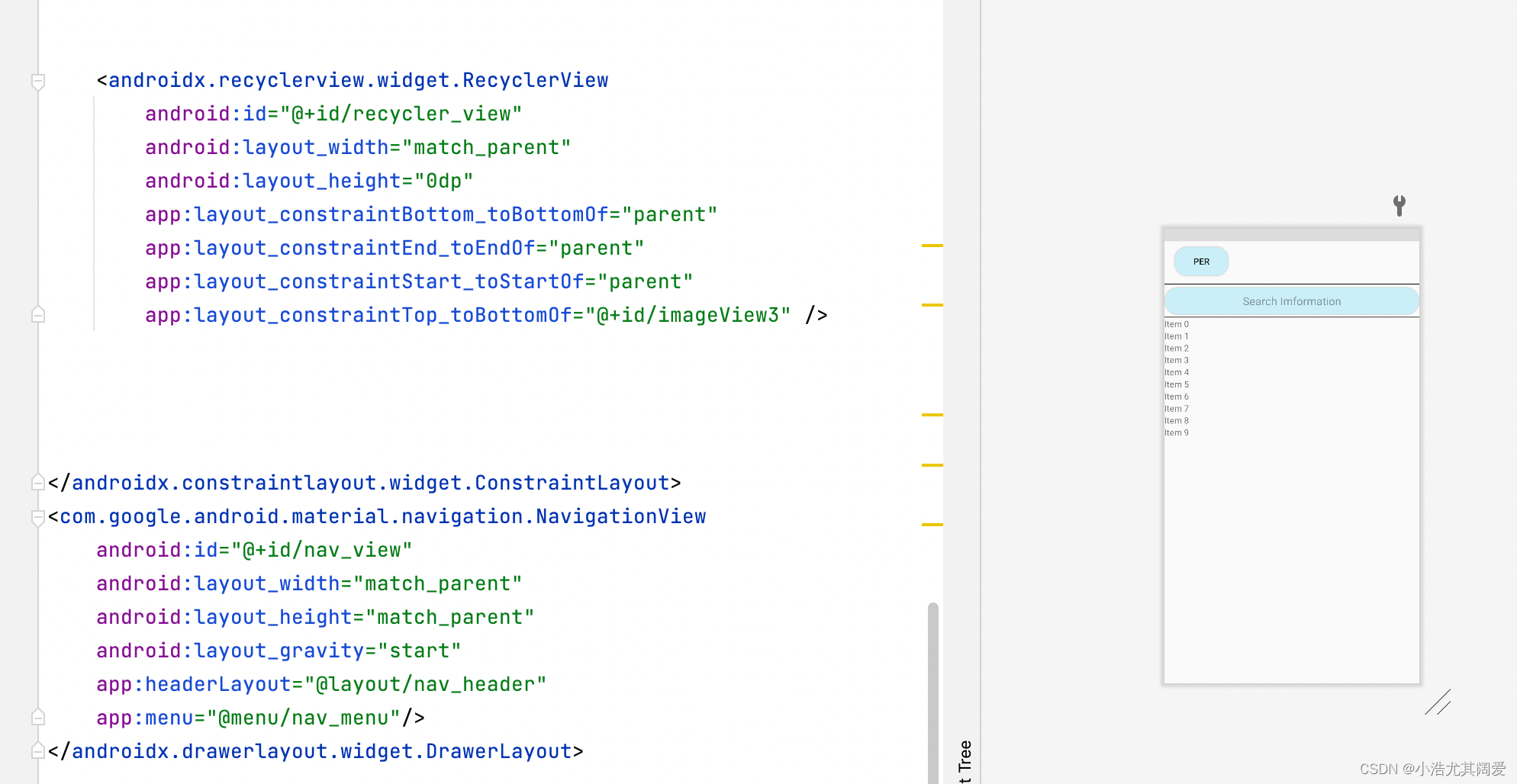Click the androidx.recyclerview.widget.RecyclerView tag name
Viewport: 1517px width, 784px height.
(359, 80)
